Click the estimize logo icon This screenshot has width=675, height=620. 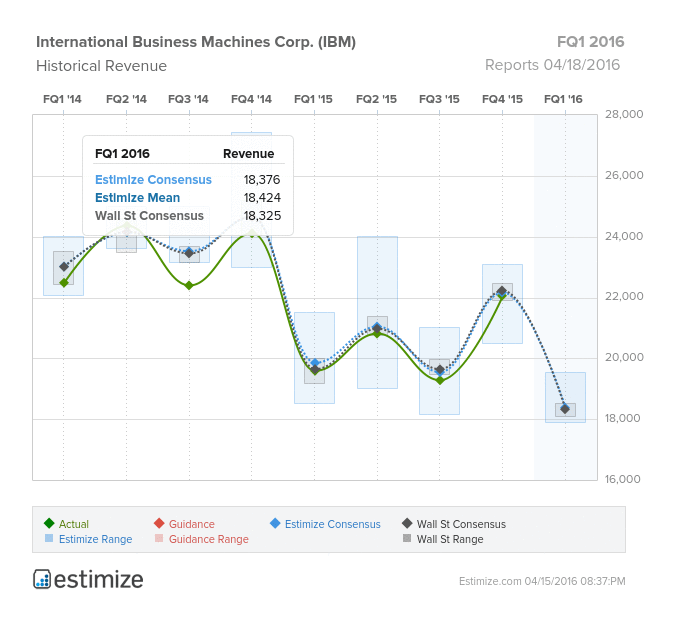click(x=42, y=579)
